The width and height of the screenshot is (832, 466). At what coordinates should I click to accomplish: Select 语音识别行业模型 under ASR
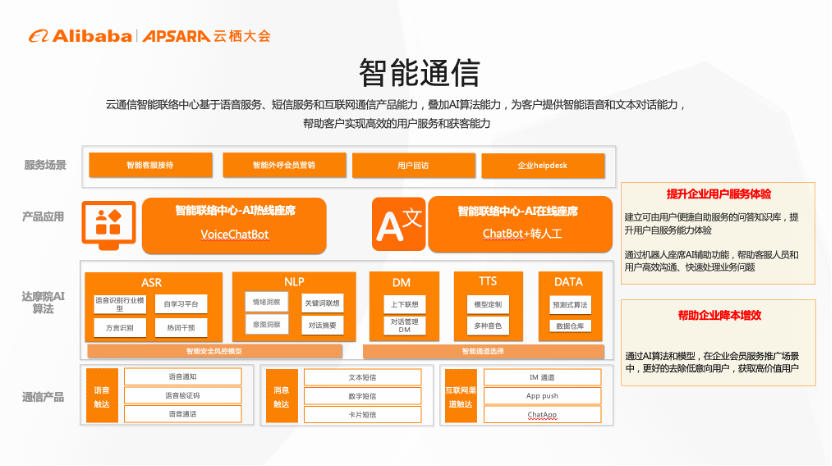click(120, 305)
